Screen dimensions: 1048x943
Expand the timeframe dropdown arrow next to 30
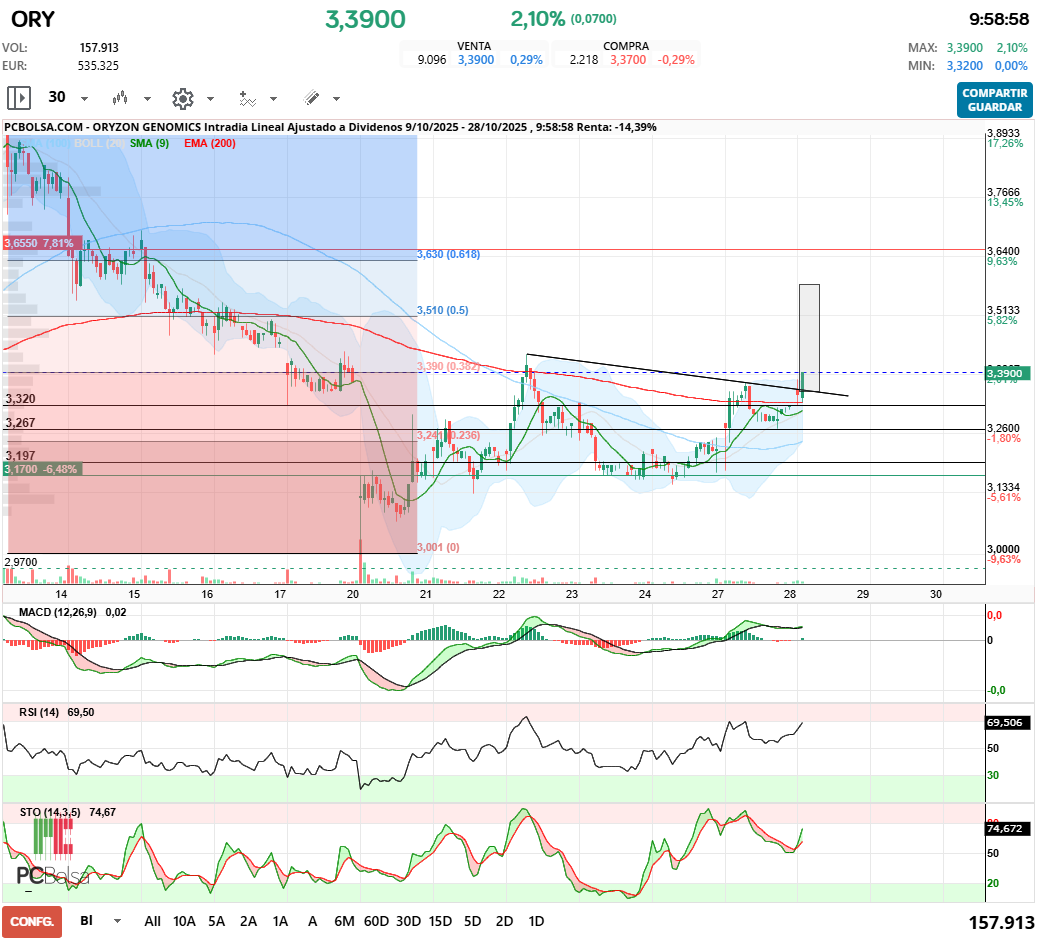tap(84, 99)
